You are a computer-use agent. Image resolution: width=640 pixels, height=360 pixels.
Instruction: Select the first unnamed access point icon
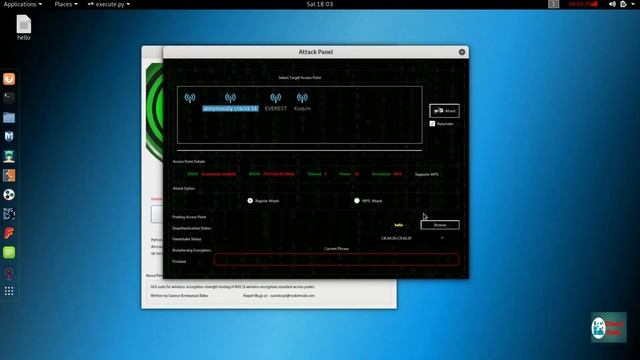[x=190, y=98]
